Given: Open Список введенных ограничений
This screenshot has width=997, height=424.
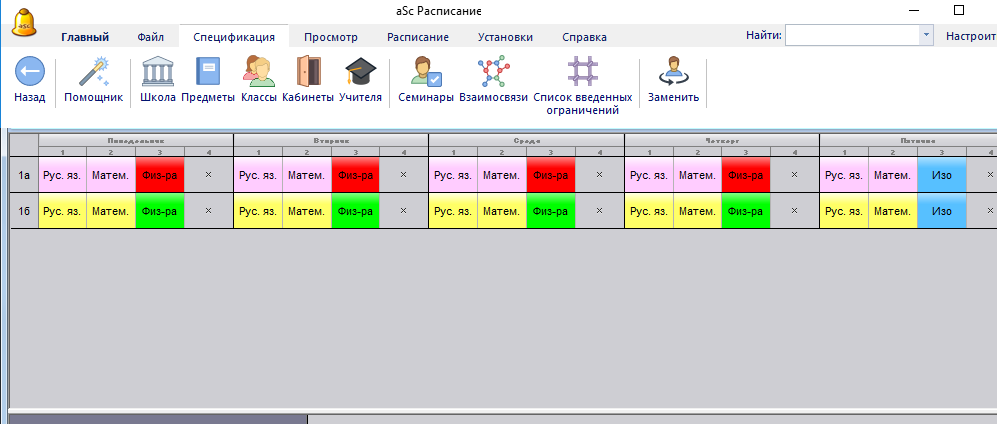Looking at the screenshot, I should tap(582, 73).
